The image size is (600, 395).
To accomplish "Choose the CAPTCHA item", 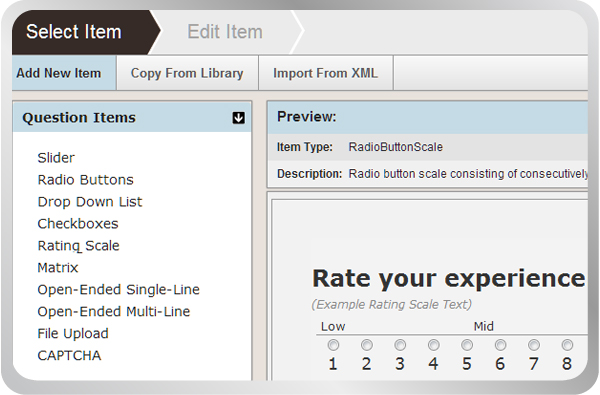I will [x=69, y=356].
